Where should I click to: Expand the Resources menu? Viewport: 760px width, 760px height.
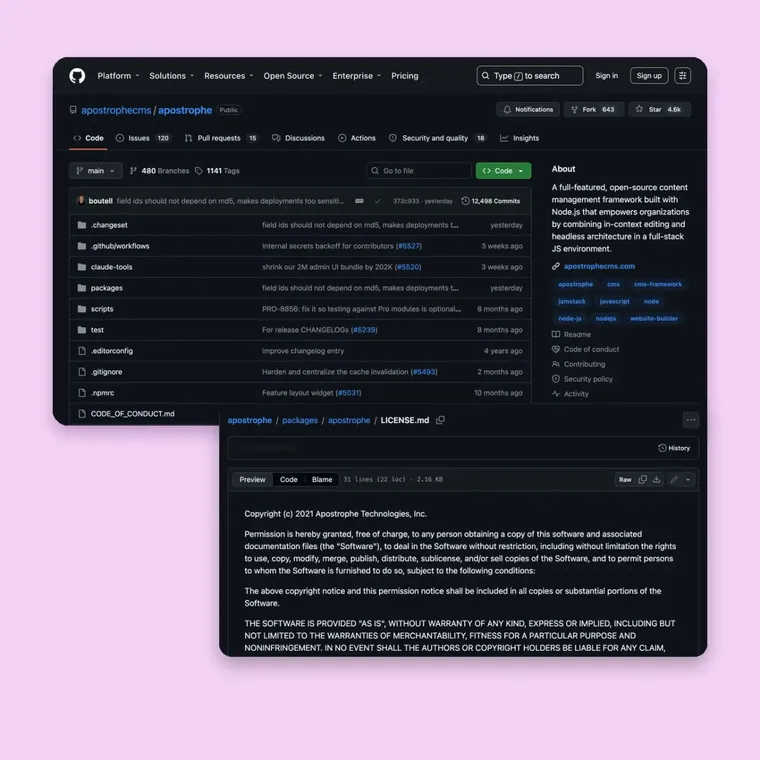229,76
